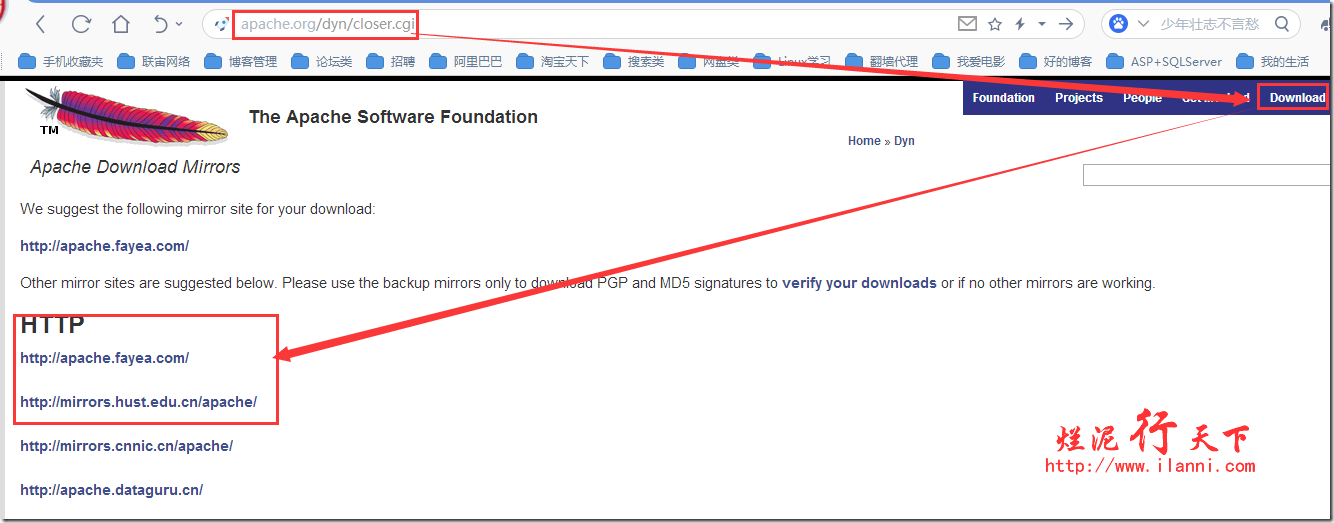1334x523 pixels.
Task: Open the mirrors.hust.edu.cn apache link
Action: pos(138,402)
